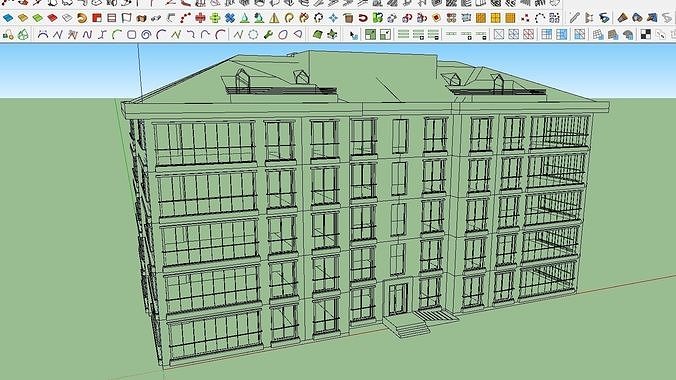Click the green plus cross icon
676x380 pixels.
coord(215,18)
